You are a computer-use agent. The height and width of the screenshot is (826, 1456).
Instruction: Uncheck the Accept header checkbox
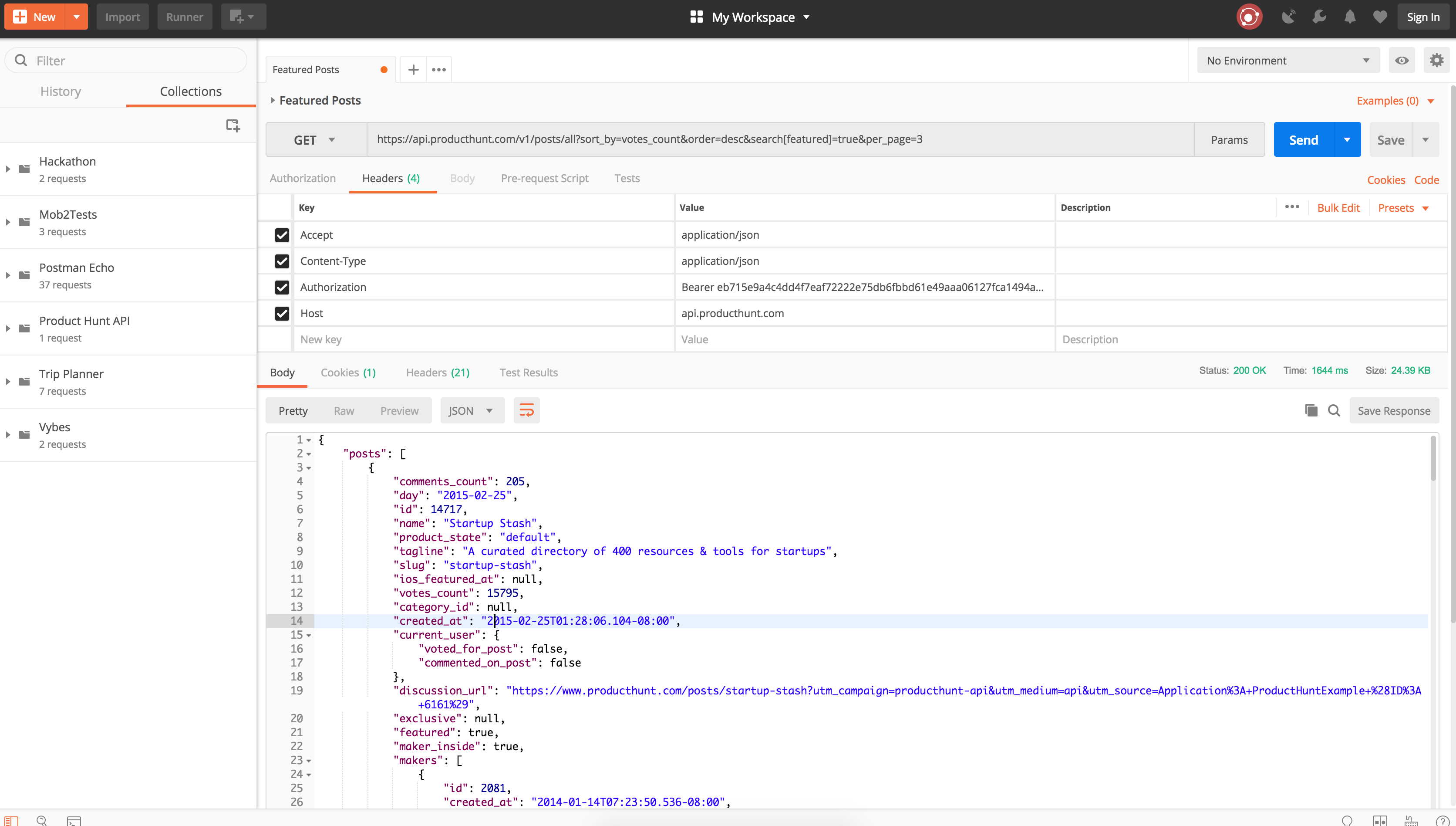(282, 235)
